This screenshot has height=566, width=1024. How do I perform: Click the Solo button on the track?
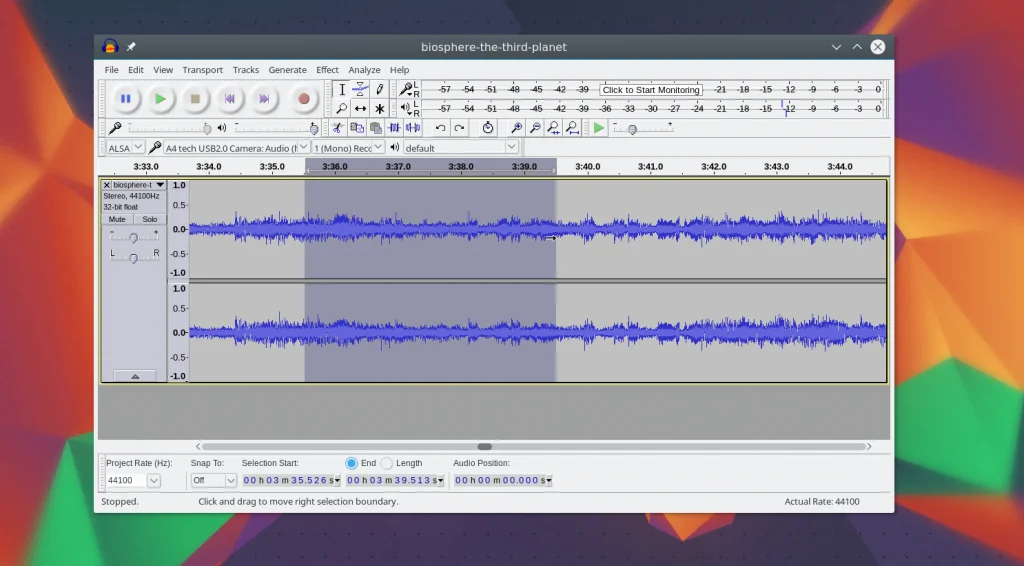point(149,219)
